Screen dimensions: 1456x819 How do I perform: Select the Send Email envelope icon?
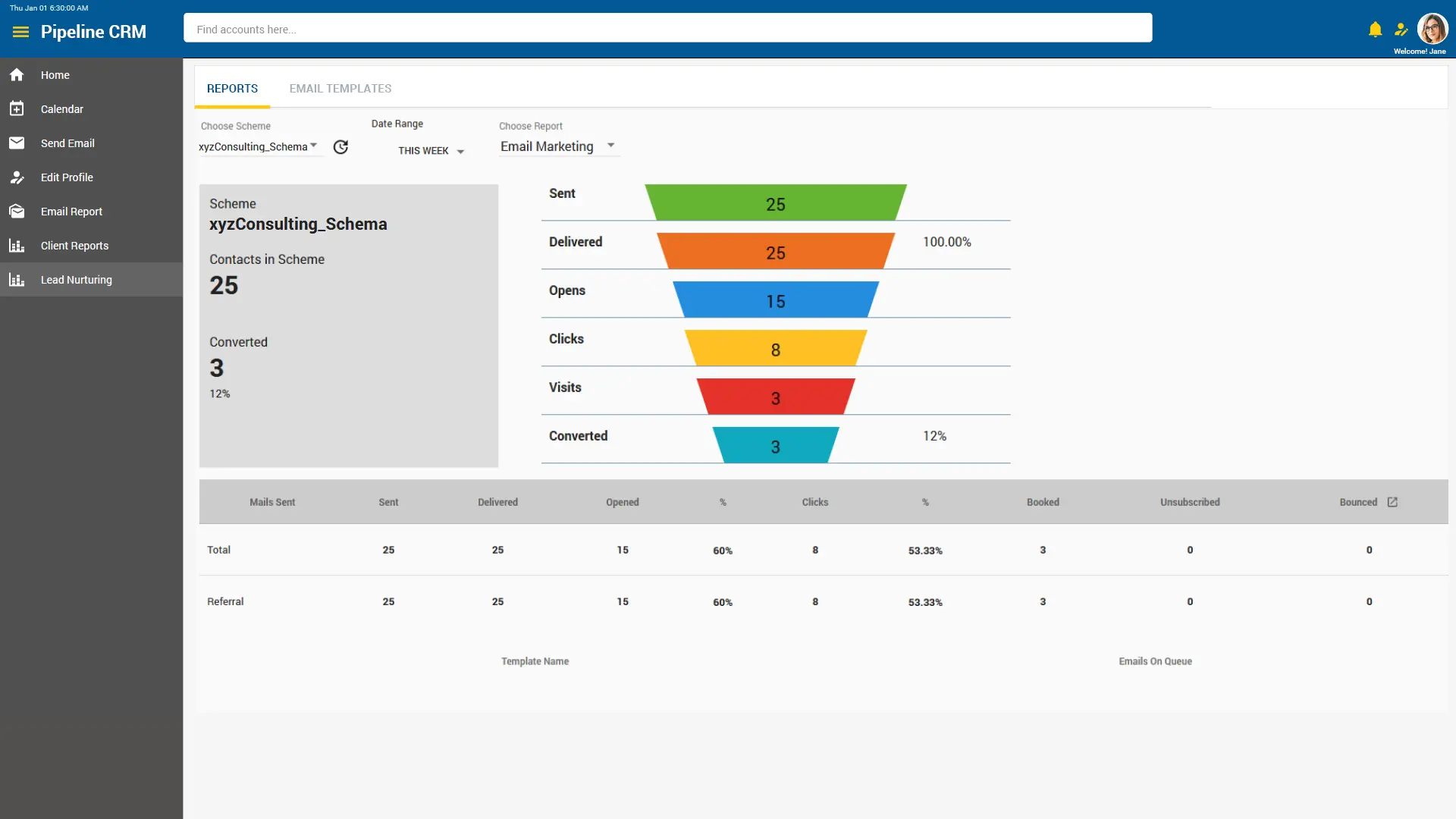coord(17,143)
